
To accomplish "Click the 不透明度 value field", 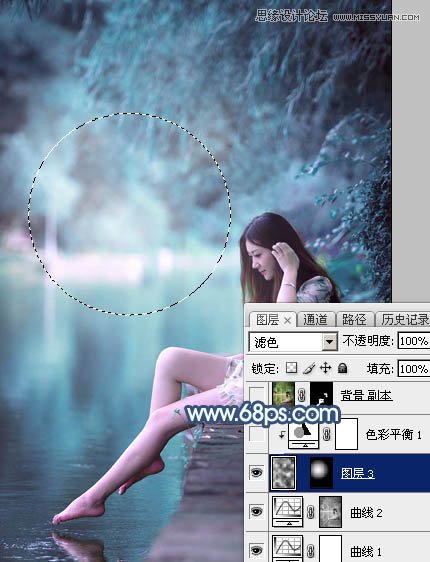I will pyautogui.click(x=414, y=341).
